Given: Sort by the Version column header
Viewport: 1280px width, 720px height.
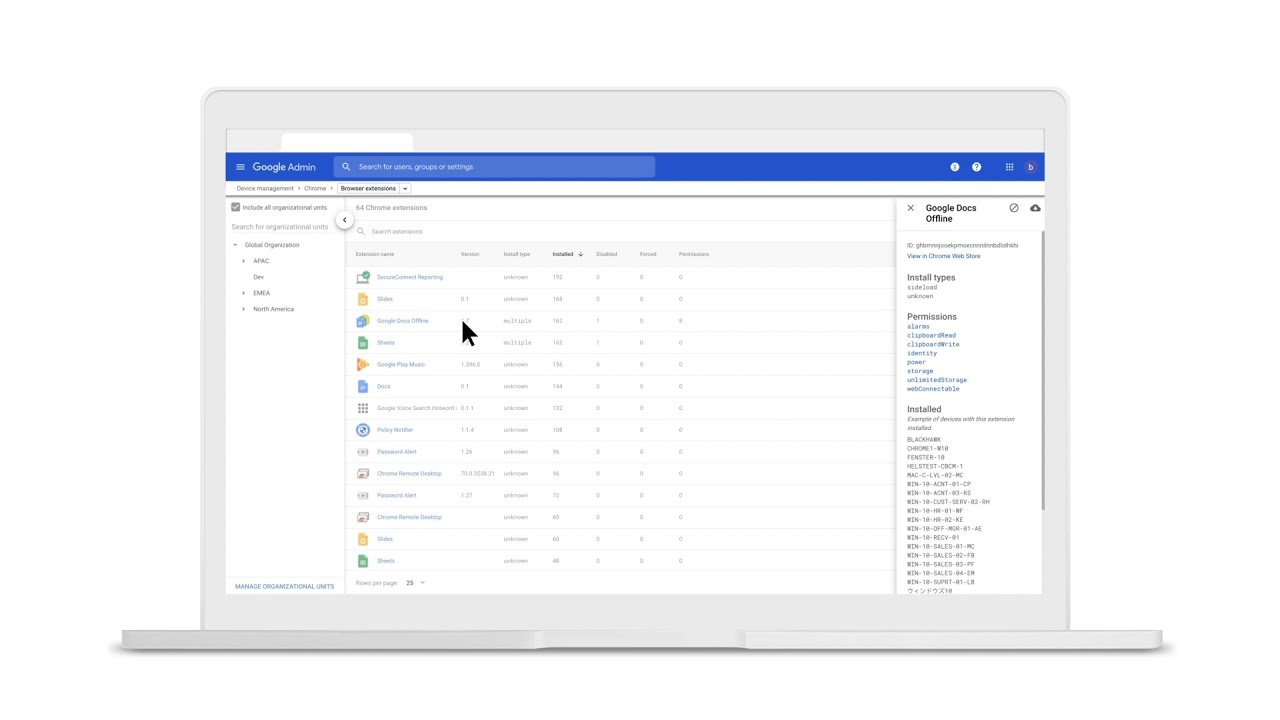Looking at the screenshot, I should tap(469, 254).
